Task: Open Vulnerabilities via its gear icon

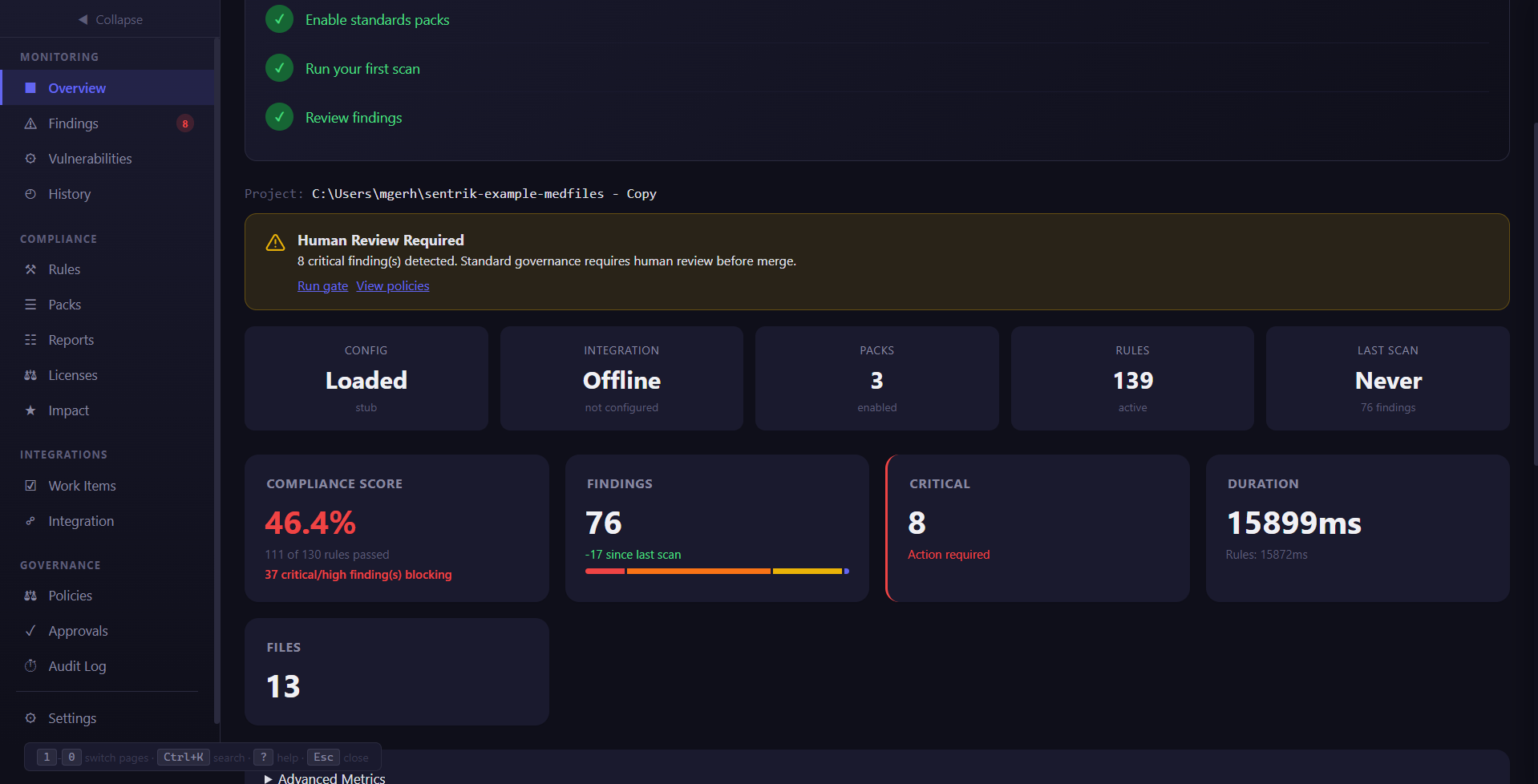Action: click(30, 158)
